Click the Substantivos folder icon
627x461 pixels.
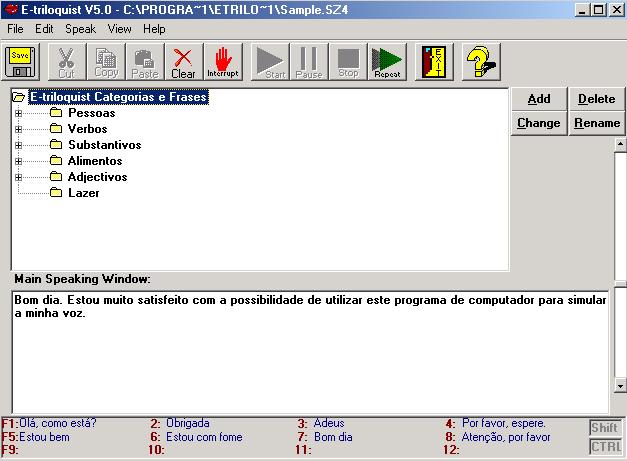point(56,144)
